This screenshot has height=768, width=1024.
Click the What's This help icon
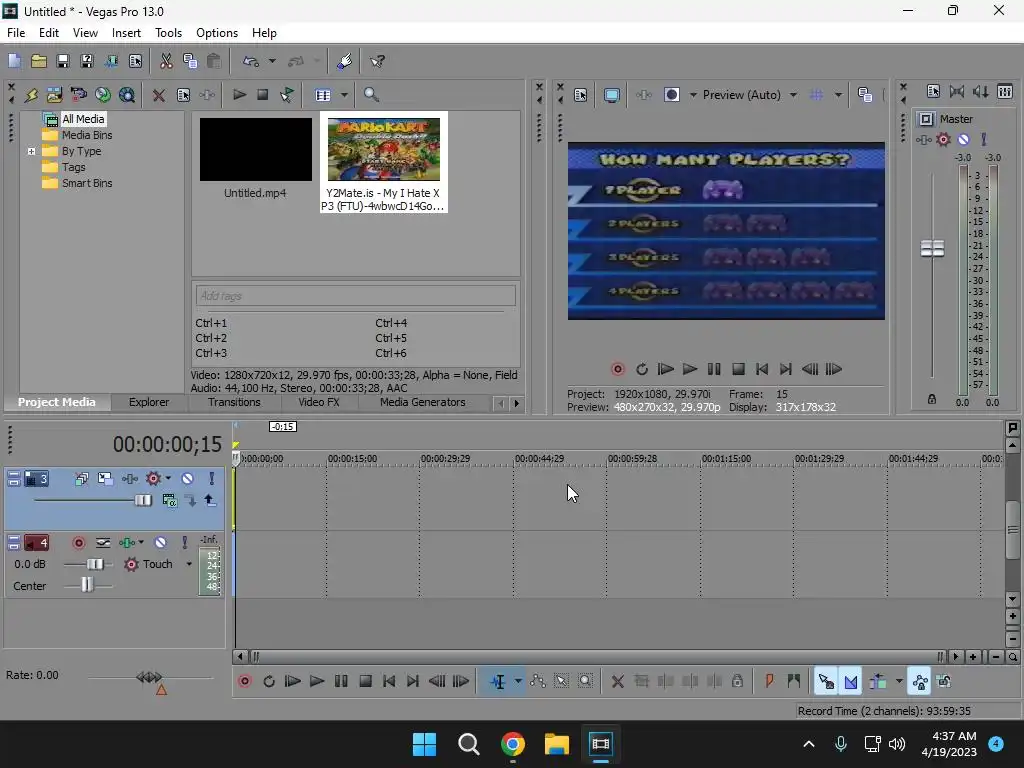point(377,61)
